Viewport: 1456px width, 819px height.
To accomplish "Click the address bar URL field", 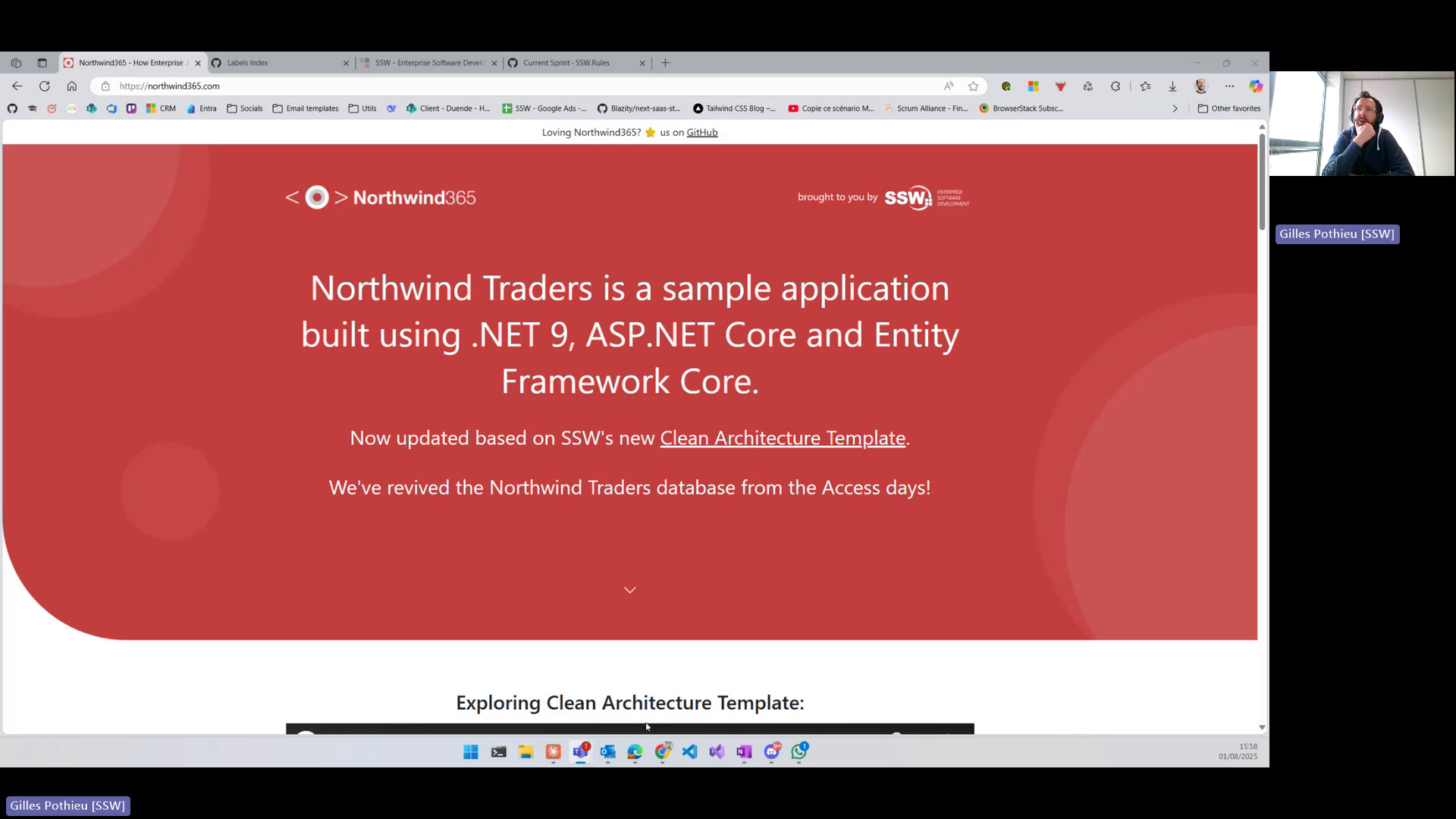I will click(x=455, y=86).
